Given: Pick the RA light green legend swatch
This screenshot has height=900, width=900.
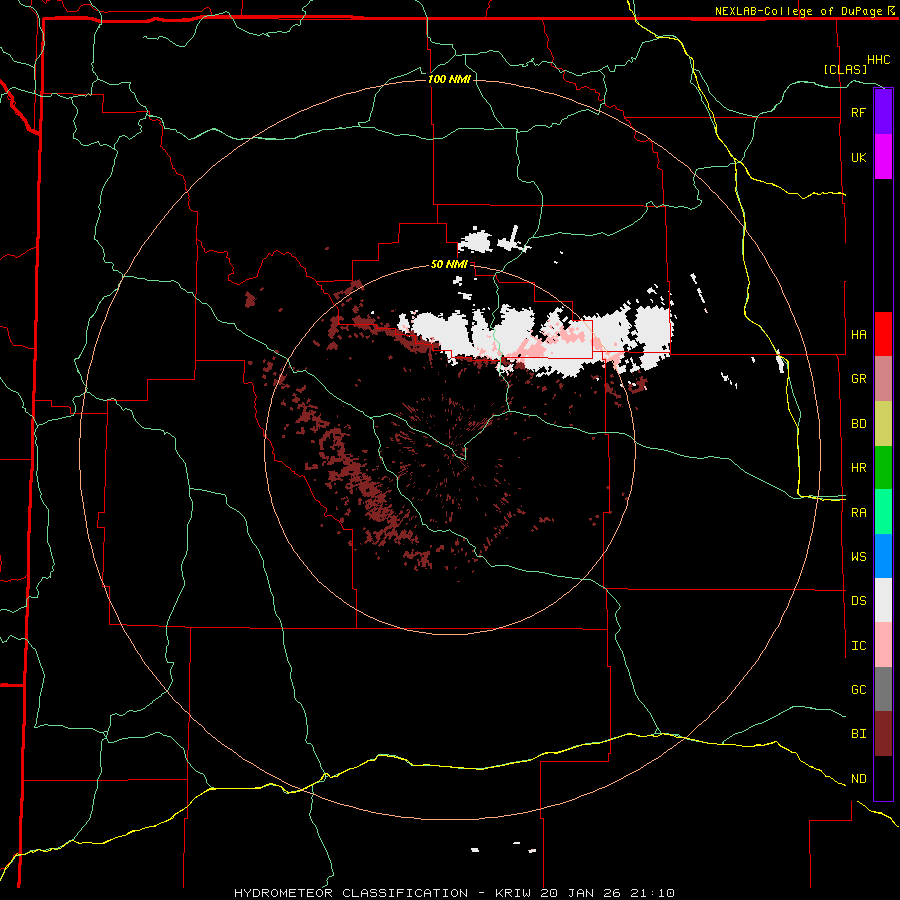Looking at the screenshot, I should coord(883,512).
